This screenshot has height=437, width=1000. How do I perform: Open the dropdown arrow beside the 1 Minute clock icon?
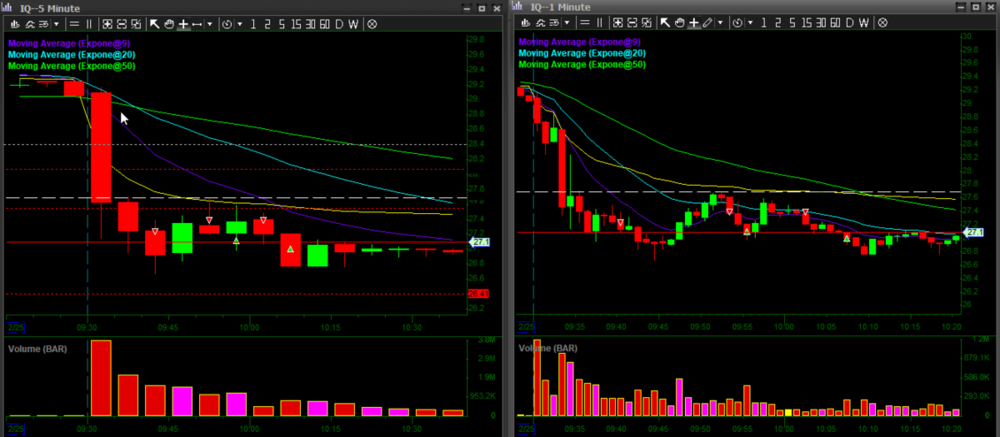[x=750, y=23]
